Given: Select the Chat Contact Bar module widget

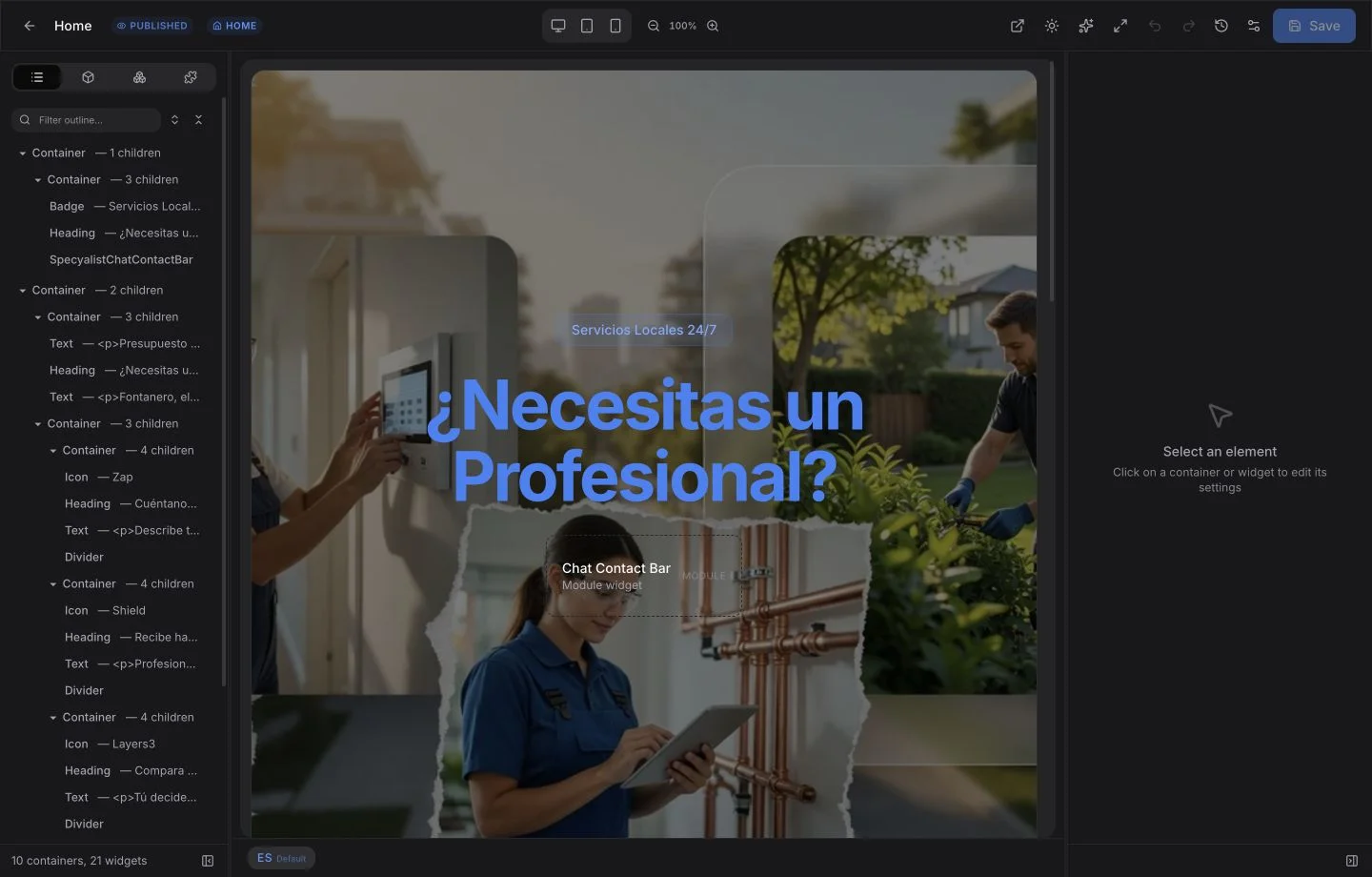Looking at the screenshot, I should pos(643,575).
